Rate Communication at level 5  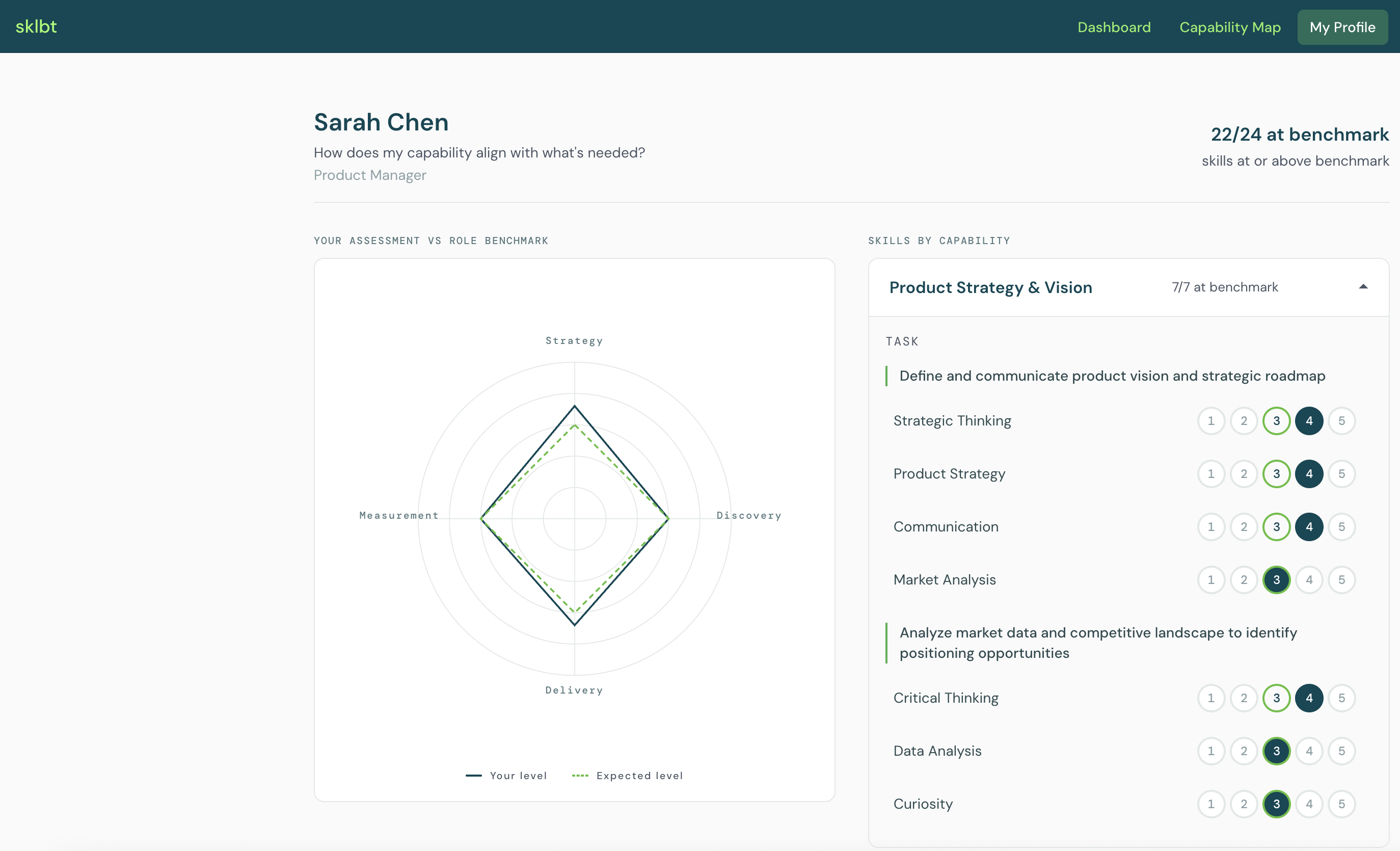[1342, 526]
